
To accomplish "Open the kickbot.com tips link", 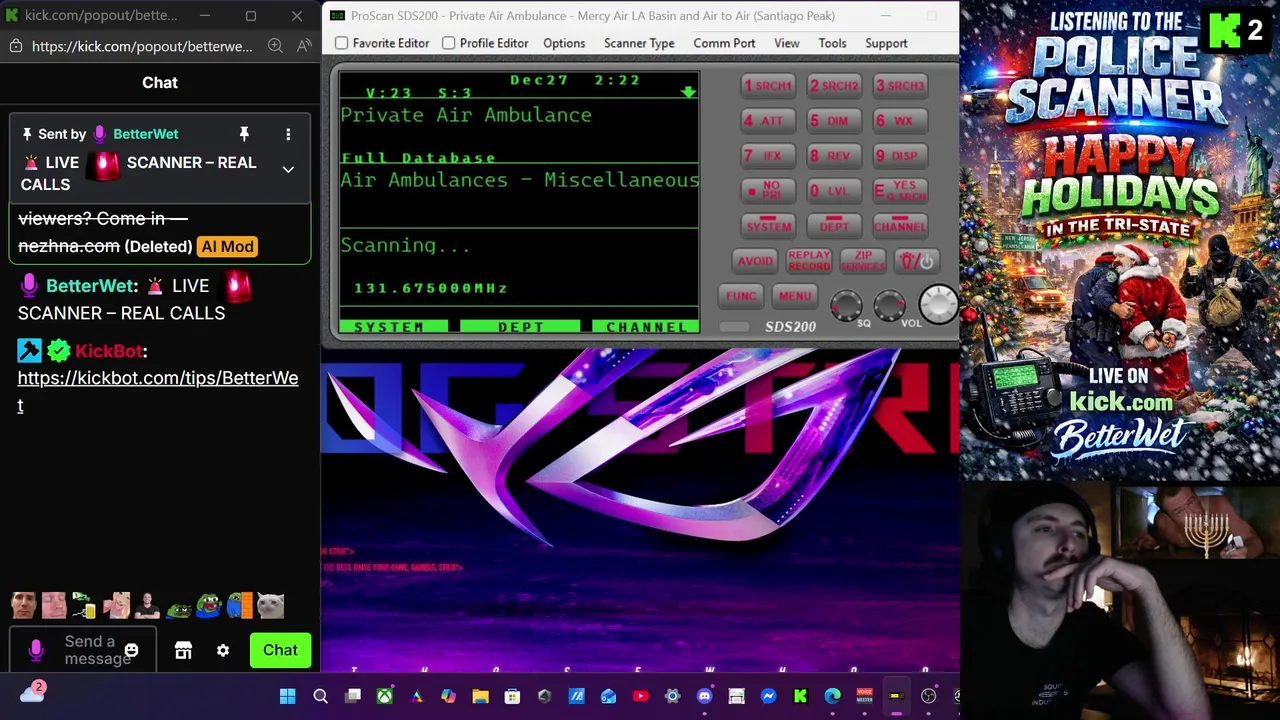I will pos(158,391).
